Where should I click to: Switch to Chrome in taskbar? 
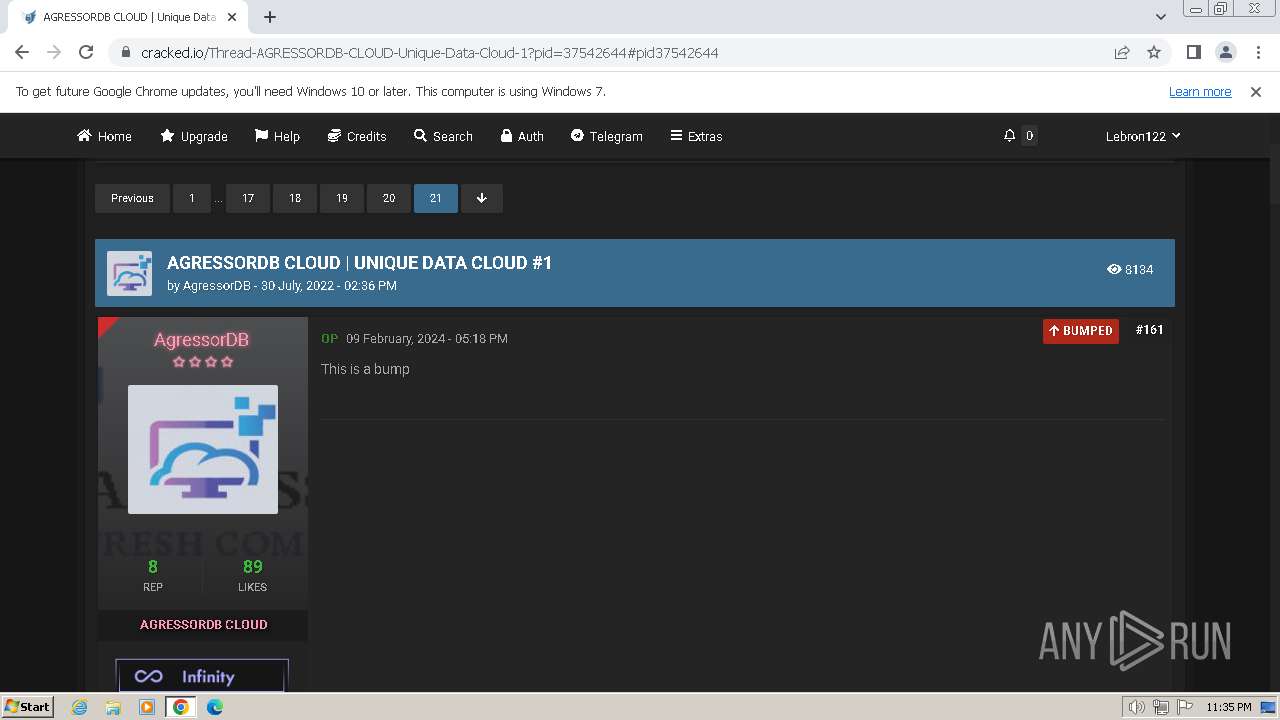coord(181,707)
